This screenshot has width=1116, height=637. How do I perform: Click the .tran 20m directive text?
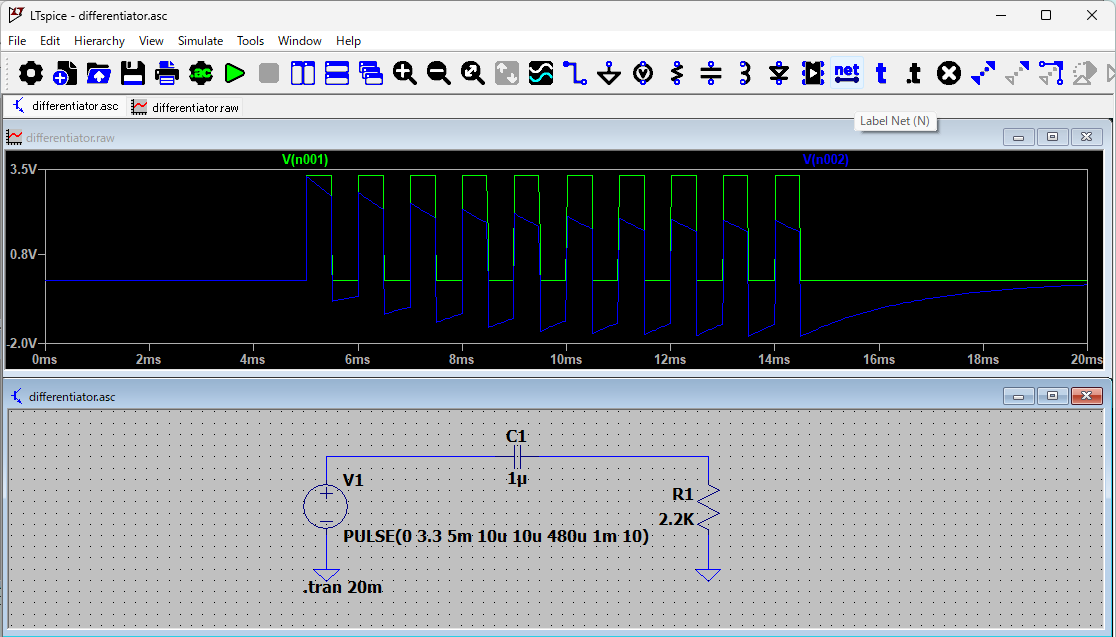(342, 587)
